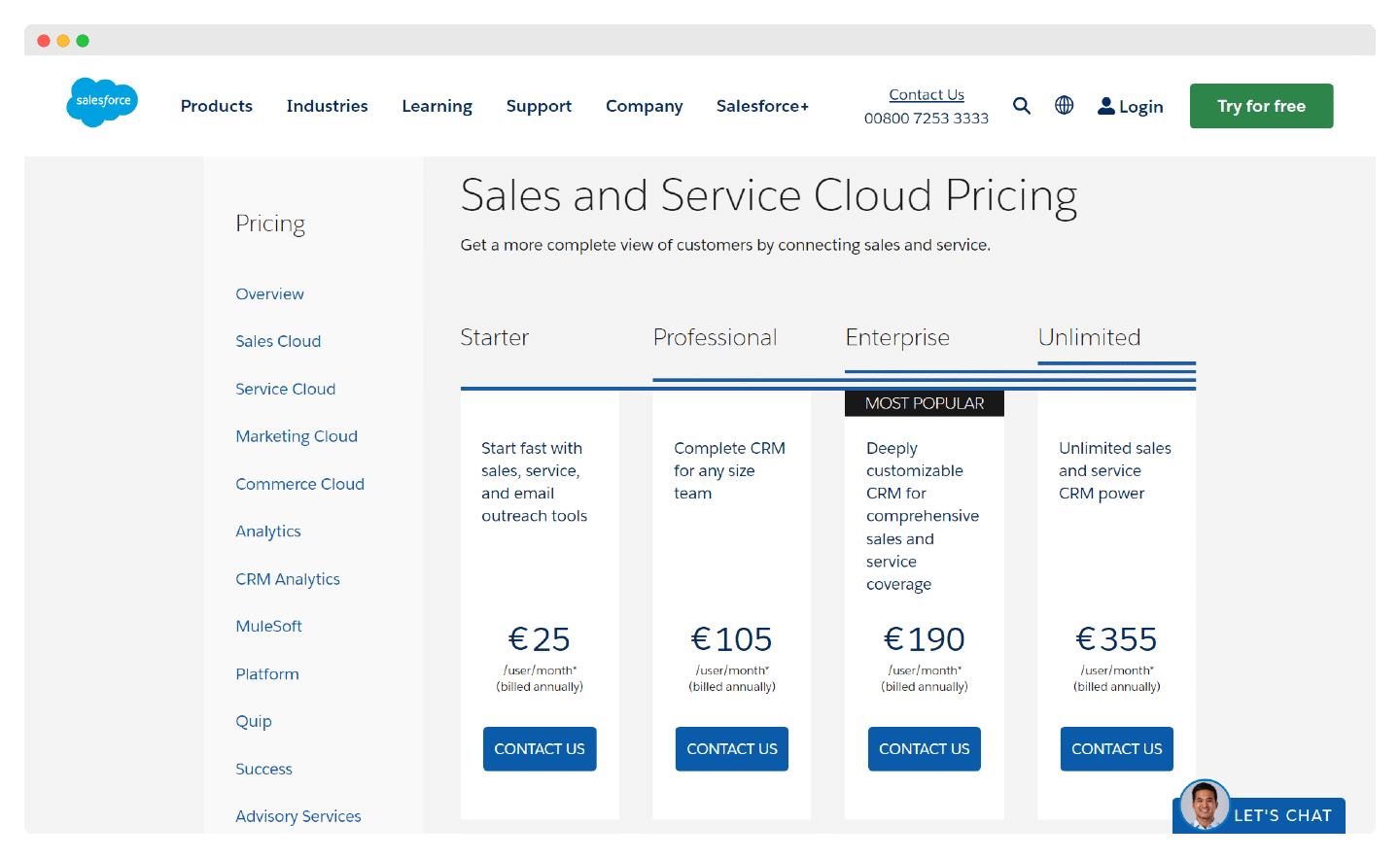
Task: Open the Salesforce+ menu item
Action: (x=762, y=106)
